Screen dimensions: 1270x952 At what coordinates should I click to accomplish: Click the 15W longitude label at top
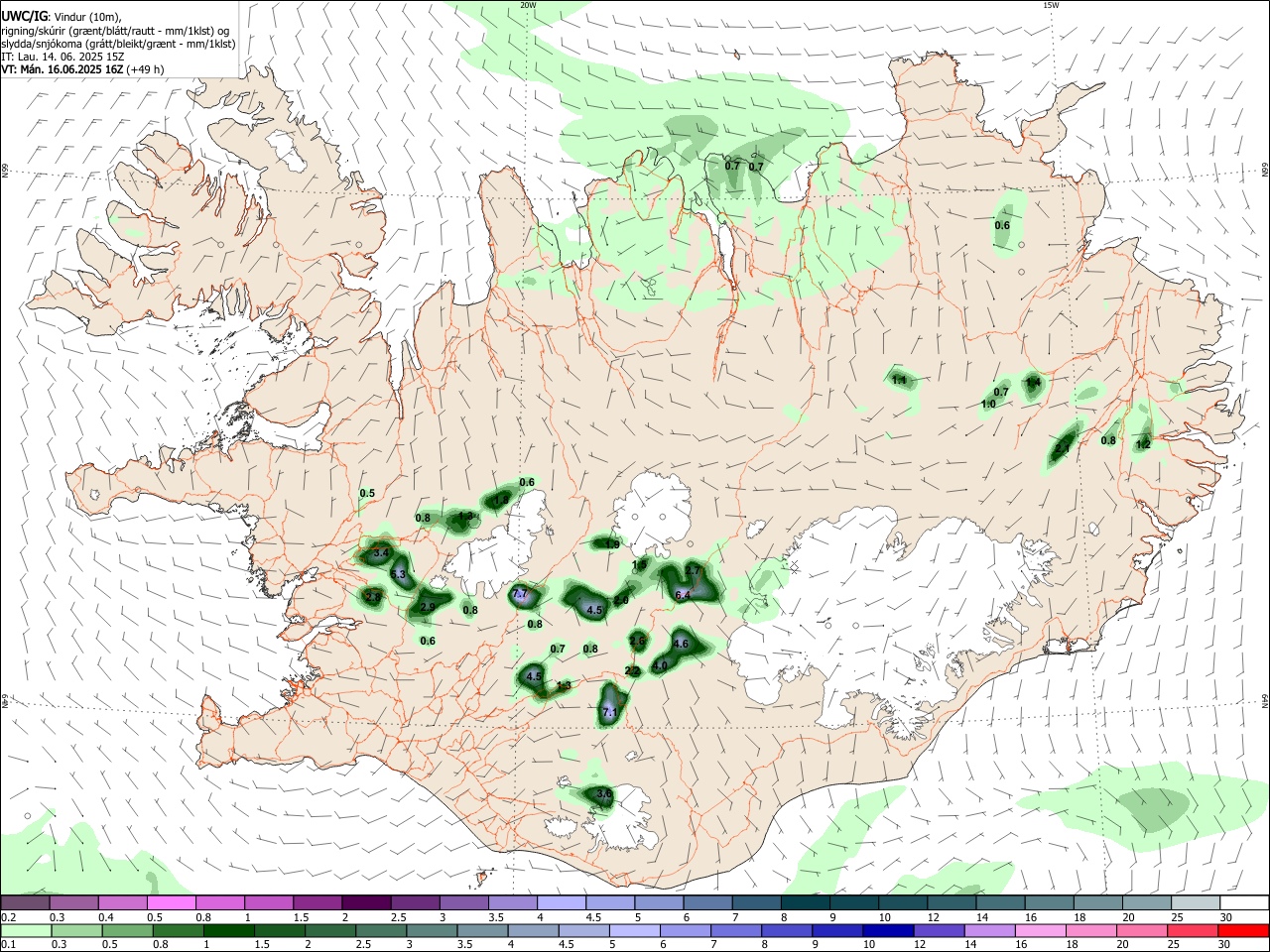[x=1051, y=5]
